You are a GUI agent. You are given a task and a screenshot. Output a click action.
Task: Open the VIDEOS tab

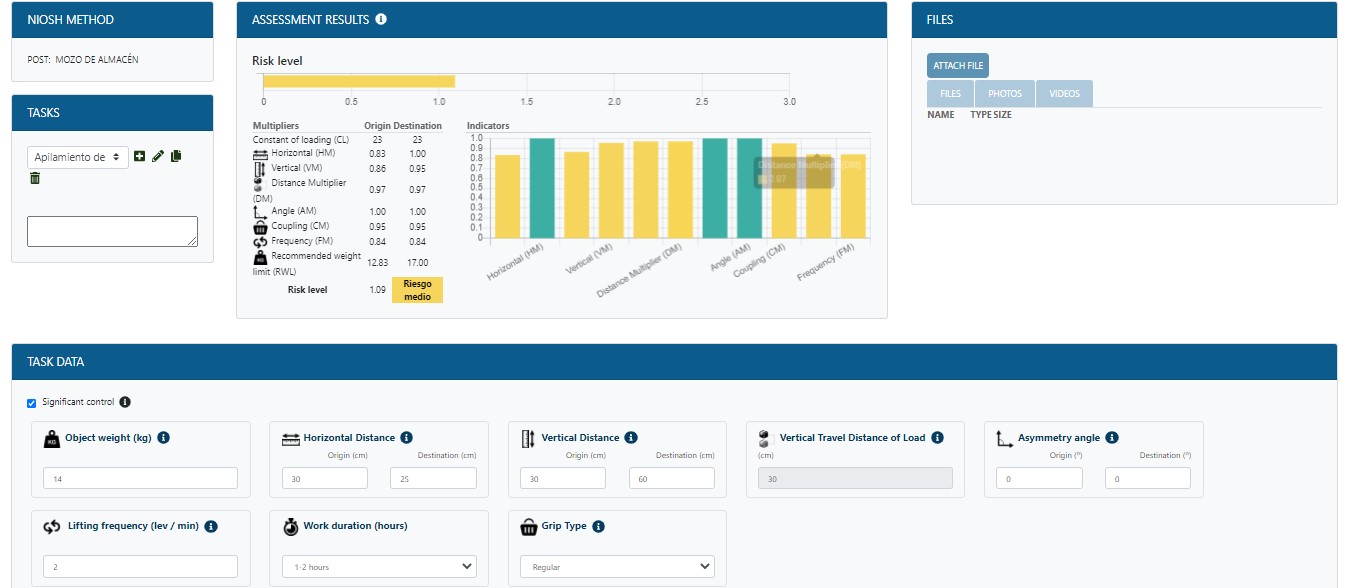1064,93
